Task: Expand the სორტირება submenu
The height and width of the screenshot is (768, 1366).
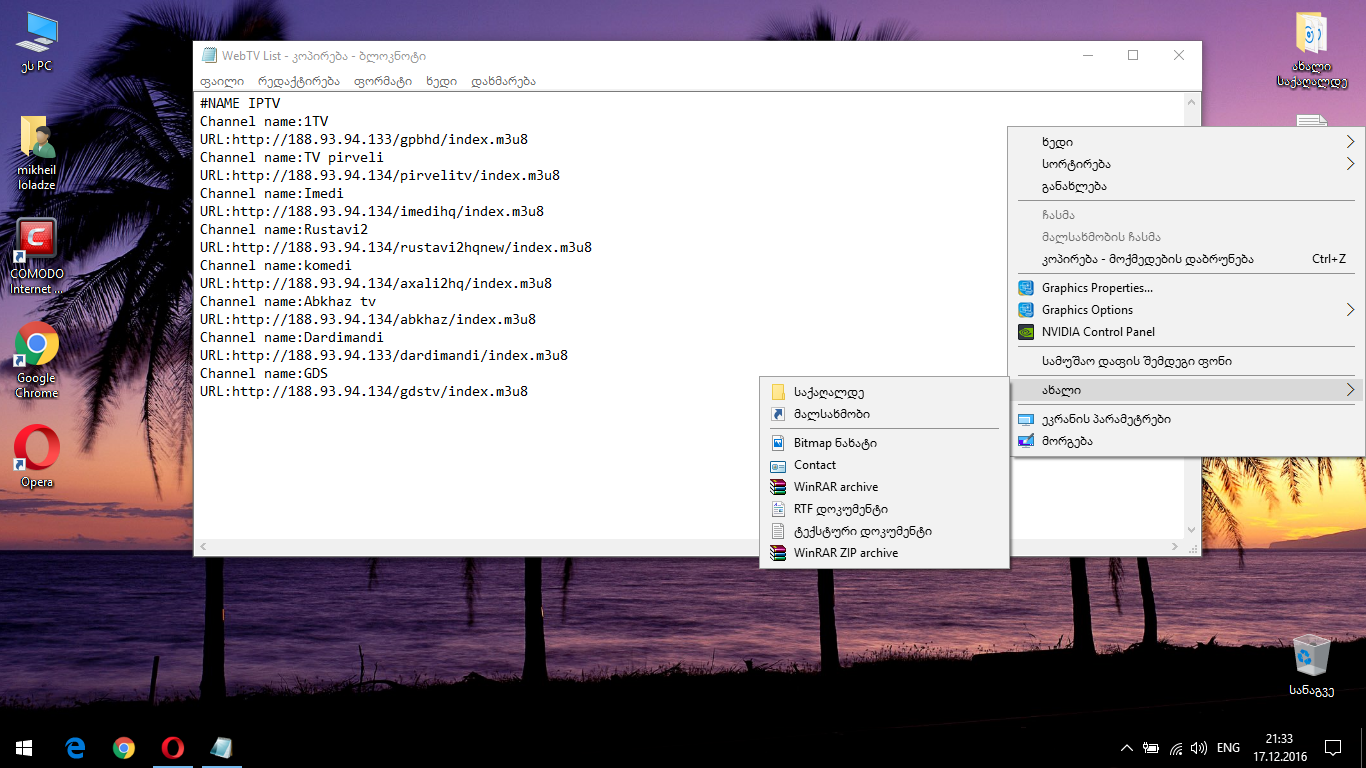Action: tap(1186, 164)
